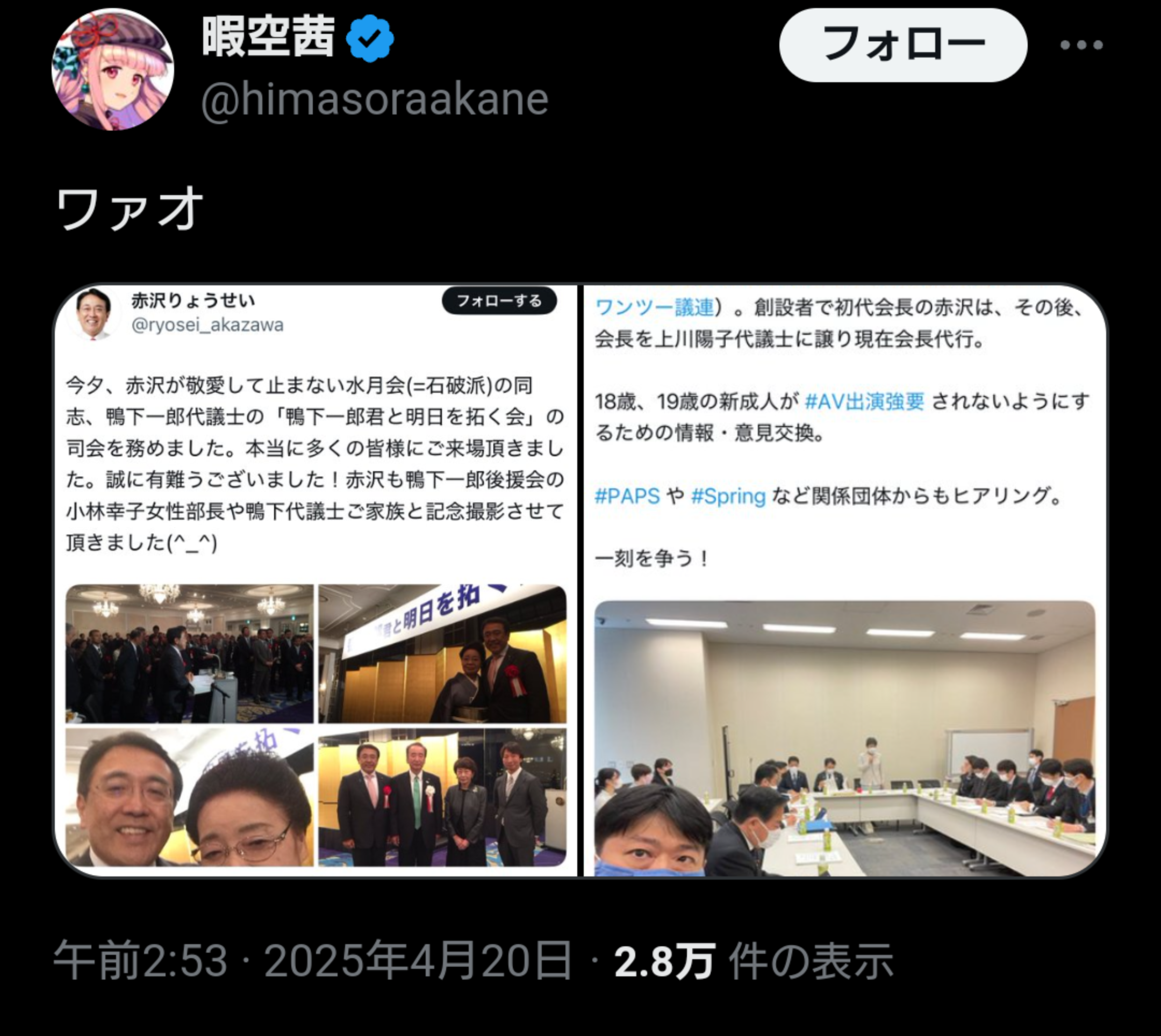The width and height of the screenshot is (1161, 1036).
Task: Tap the フォローする button in the embedded tweet
Action: click(499, 300)
